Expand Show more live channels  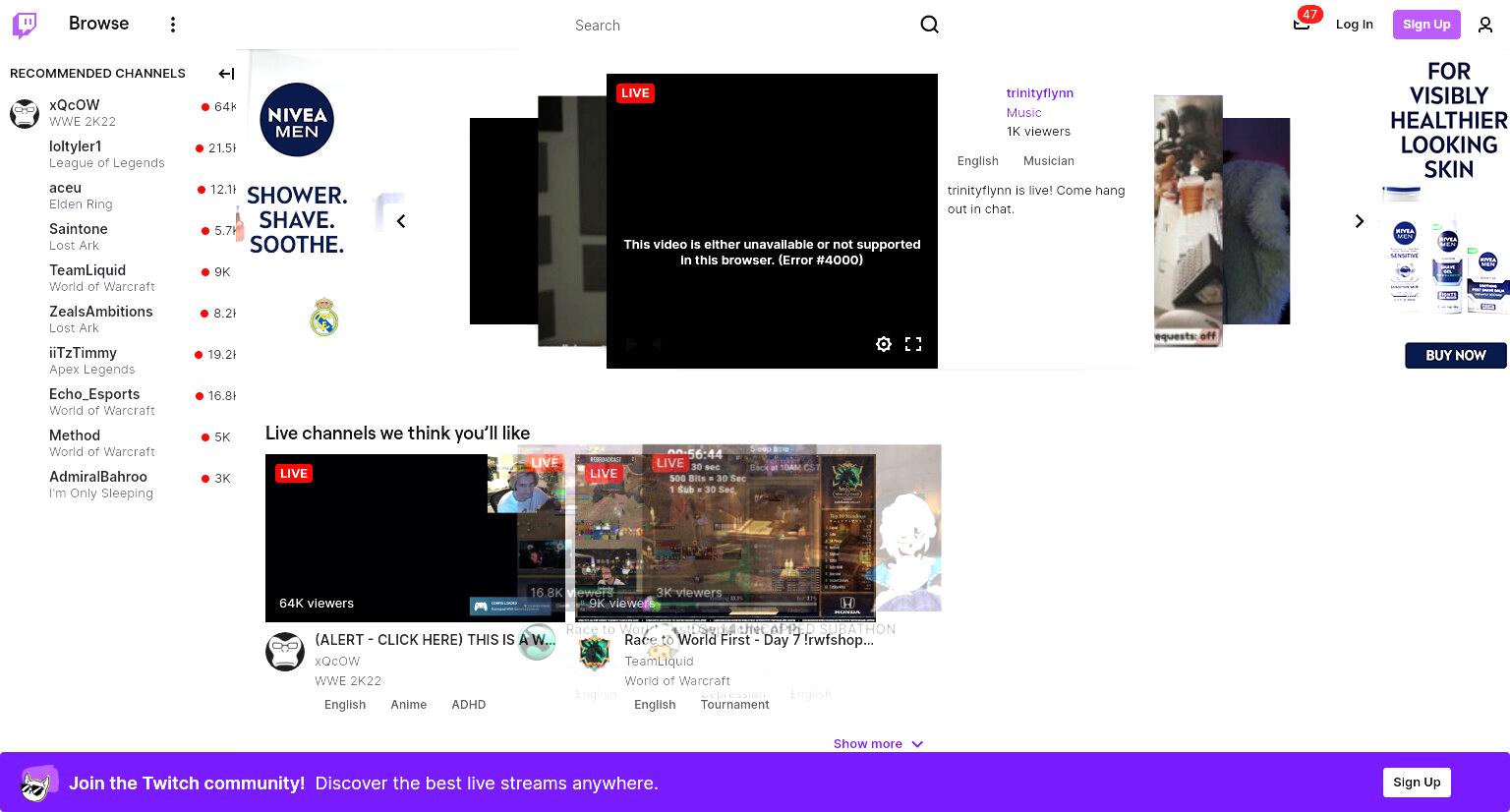click(x=878, y=744)
